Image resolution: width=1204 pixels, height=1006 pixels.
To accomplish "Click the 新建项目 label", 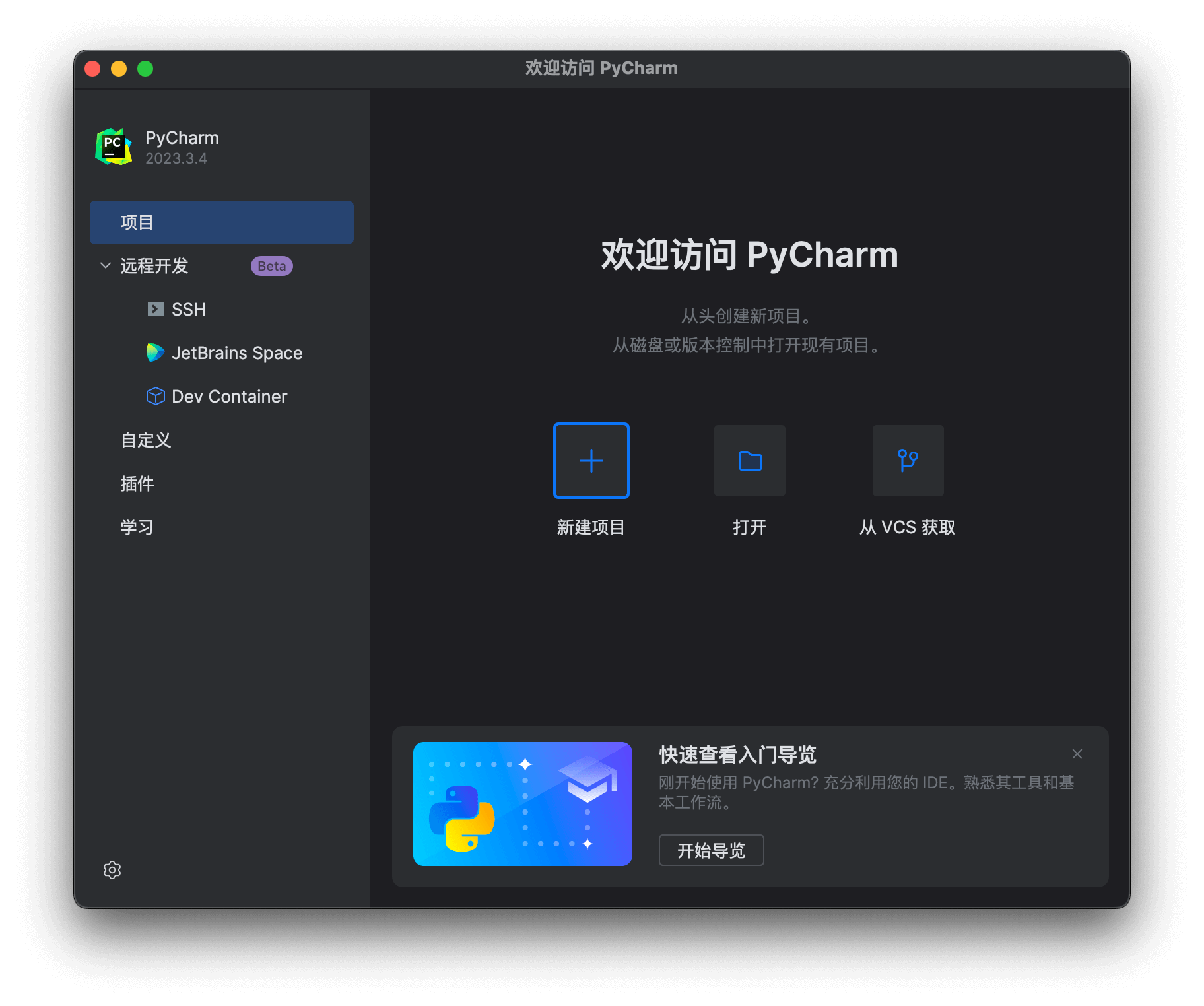I will coord(591,527).
